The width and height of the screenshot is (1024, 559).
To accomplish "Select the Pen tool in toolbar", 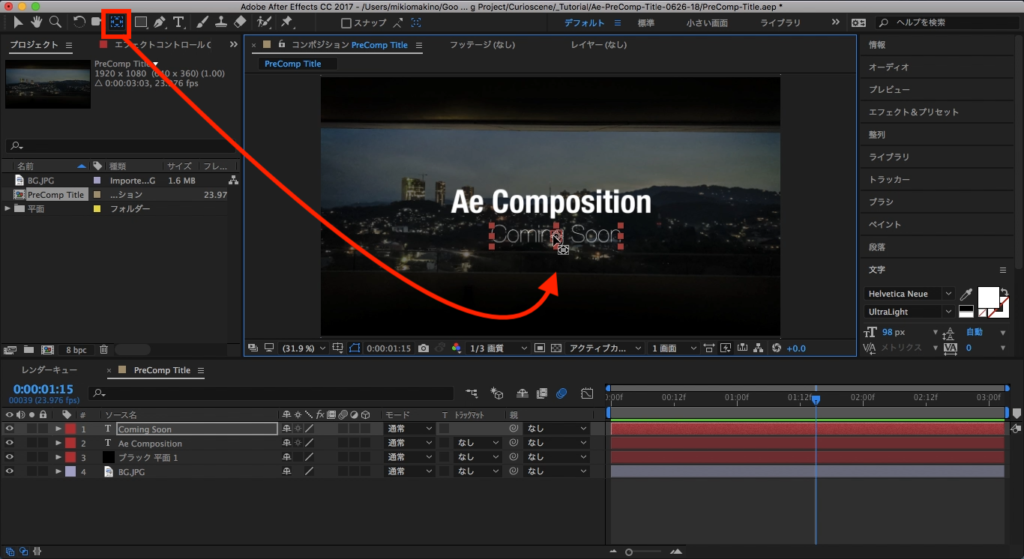I will [160, 21].
